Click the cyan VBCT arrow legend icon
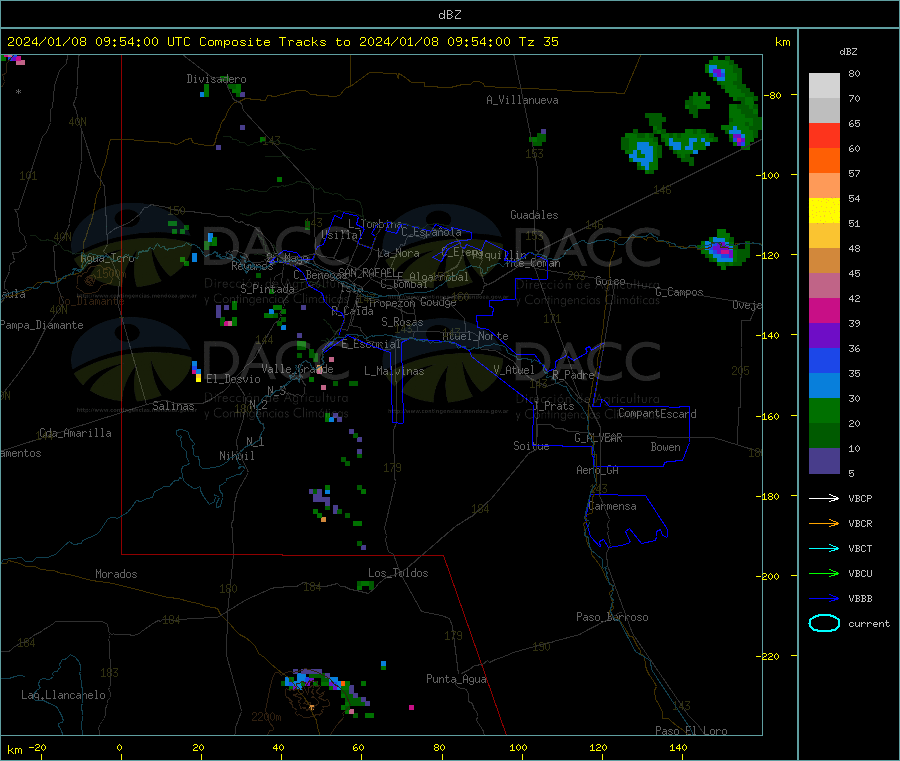 click(824, 549)
